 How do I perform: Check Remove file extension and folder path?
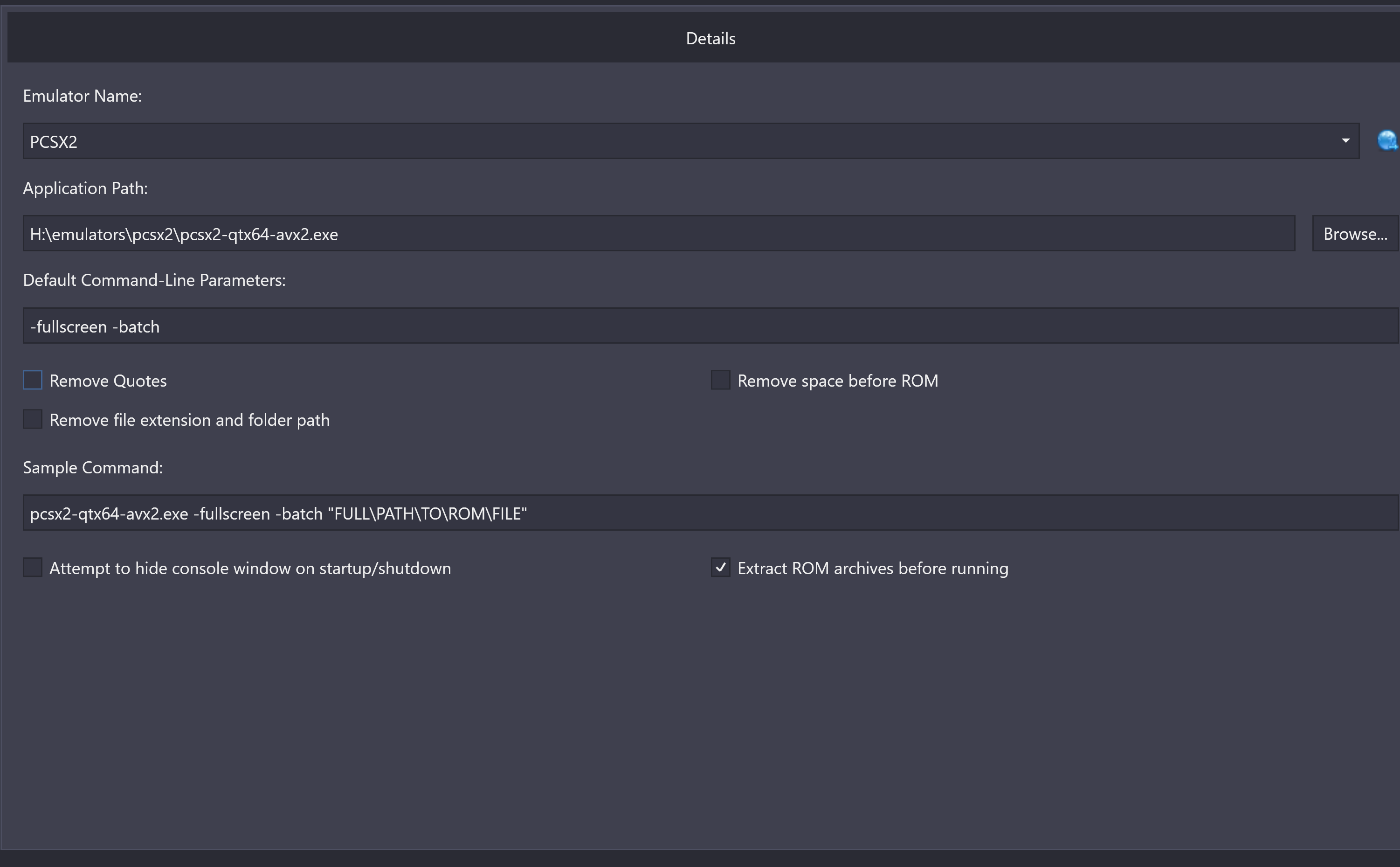click(33, 419)
